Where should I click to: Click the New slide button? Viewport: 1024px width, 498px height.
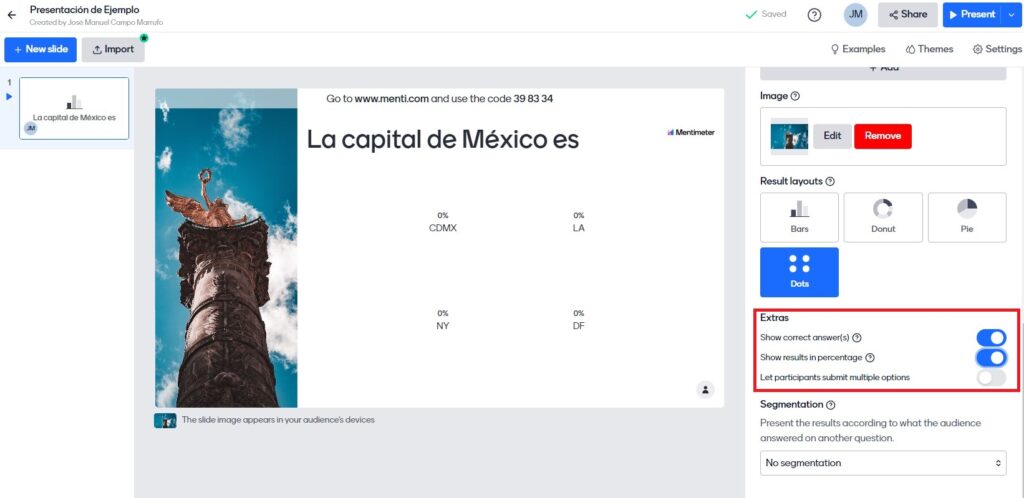(x=40, y=49)
